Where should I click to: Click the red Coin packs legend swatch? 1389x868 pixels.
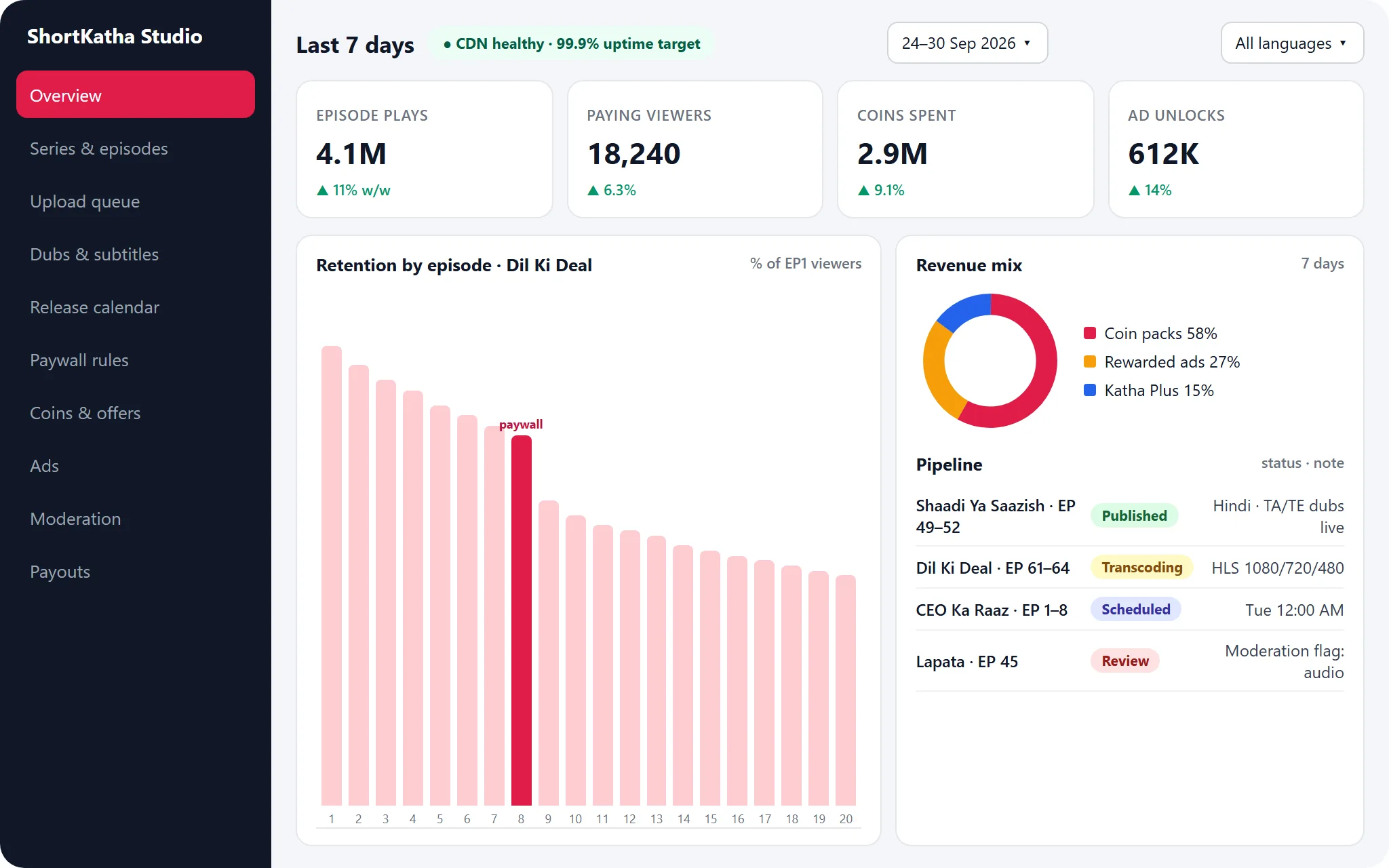click(x=1090, y=333)
